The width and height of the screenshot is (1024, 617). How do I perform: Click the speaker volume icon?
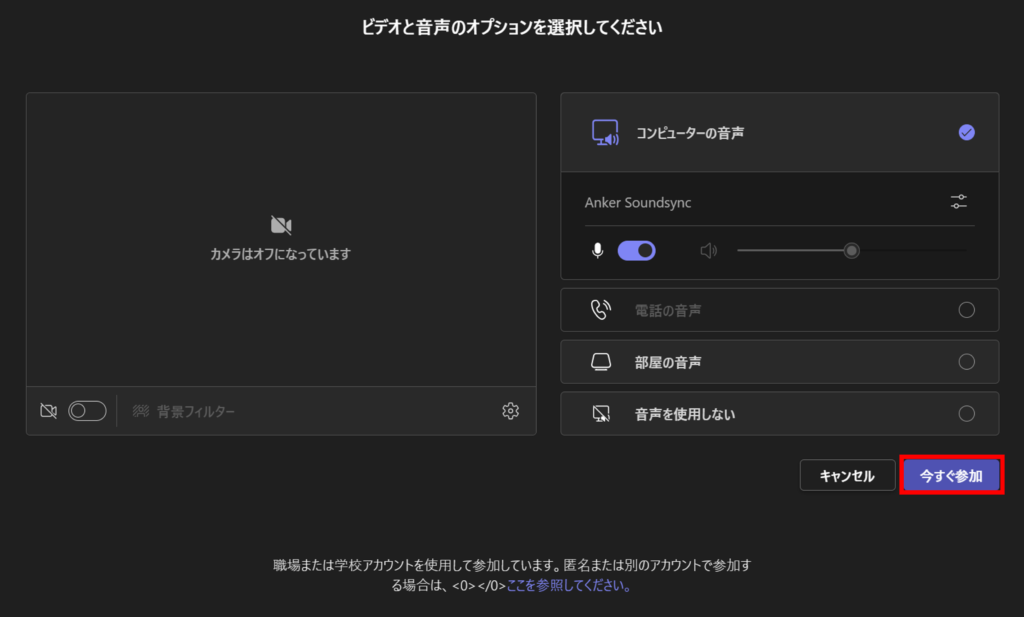tap(709, 250)
